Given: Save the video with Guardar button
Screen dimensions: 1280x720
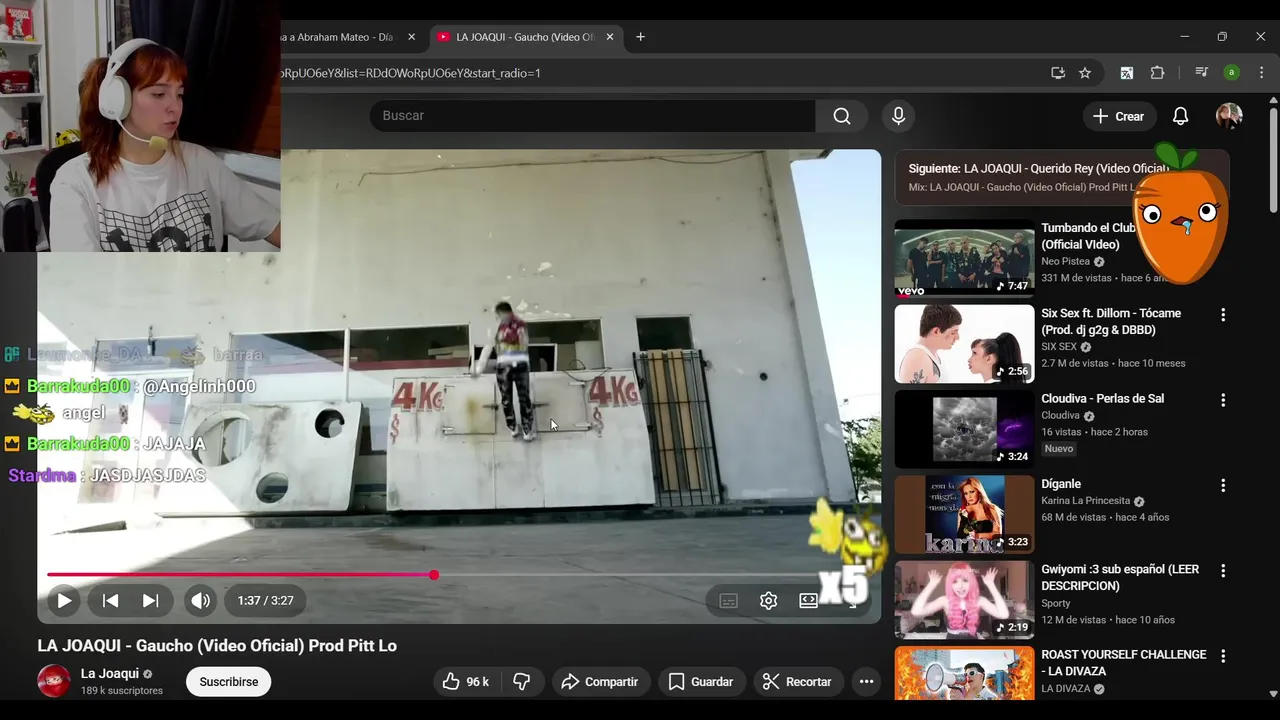Looking at the screenshot, I should coord(701,682).
